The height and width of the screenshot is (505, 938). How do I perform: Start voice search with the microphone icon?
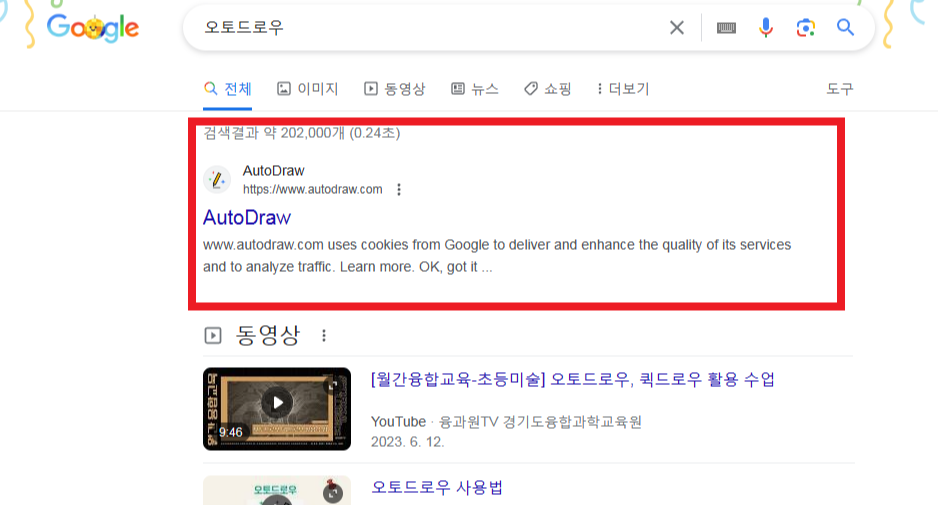[x=766, y=28]
